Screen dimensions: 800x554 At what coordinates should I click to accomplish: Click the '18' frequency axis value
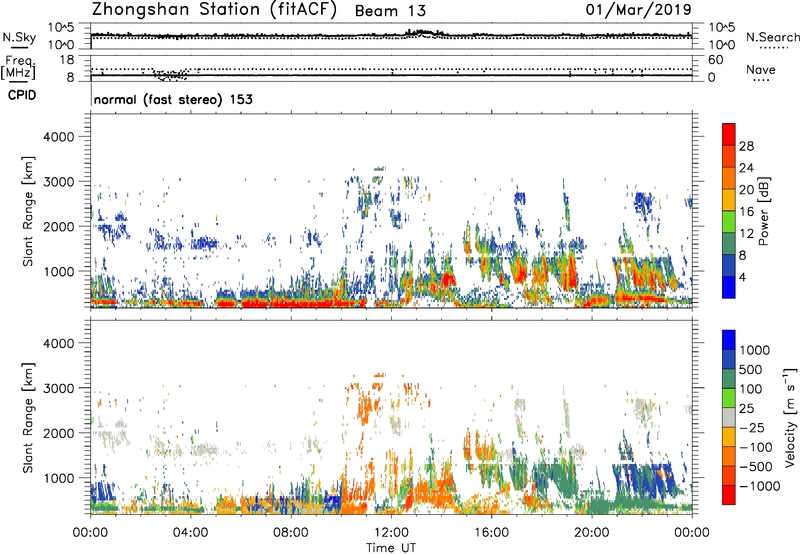coord(67,60)
